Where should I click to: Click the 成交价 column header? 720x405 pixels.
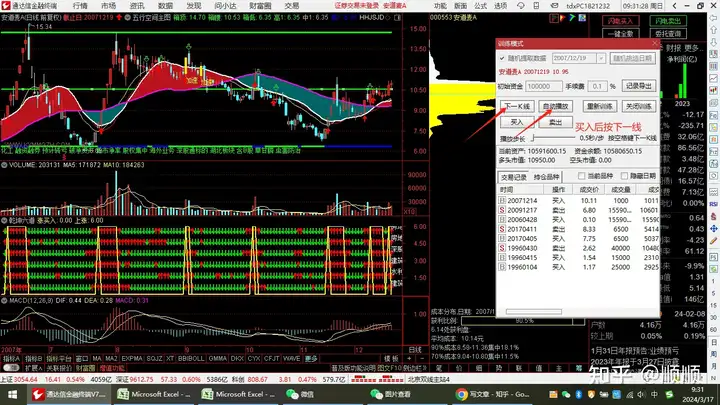(x=589, y=189)
